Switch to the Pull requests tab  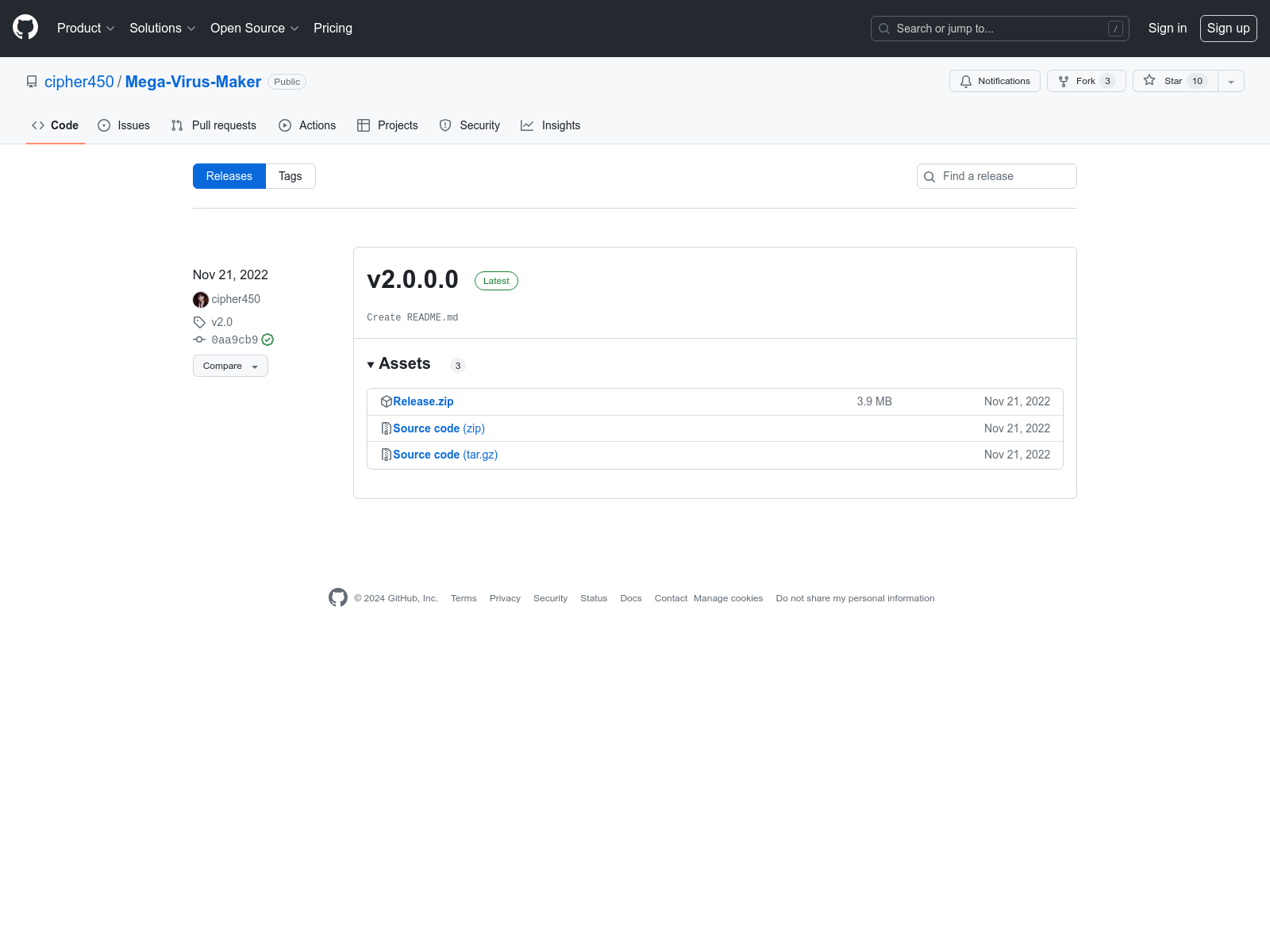coord(214,125)
